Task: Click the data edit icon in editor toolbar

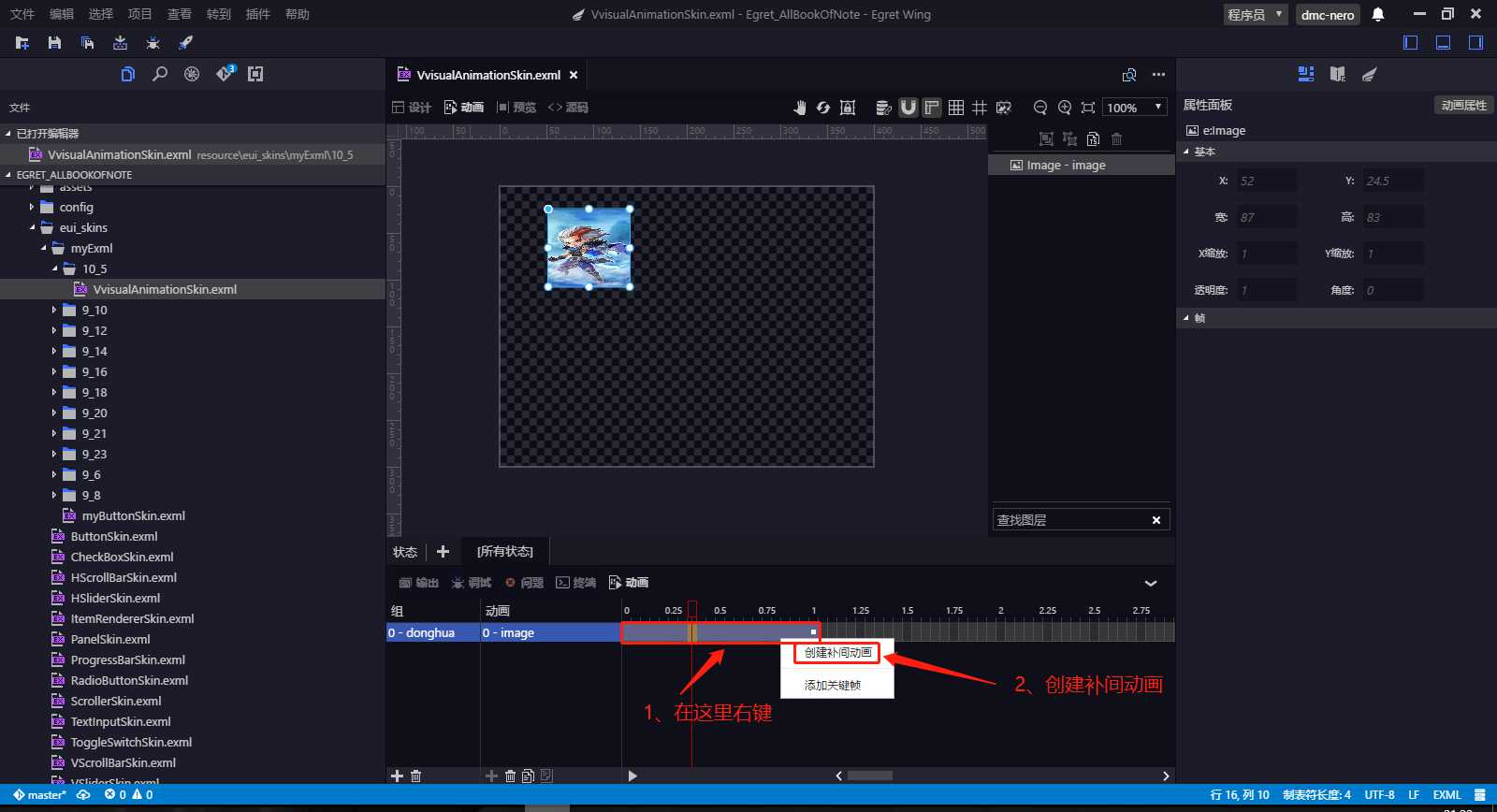Action: click(883, 108)
